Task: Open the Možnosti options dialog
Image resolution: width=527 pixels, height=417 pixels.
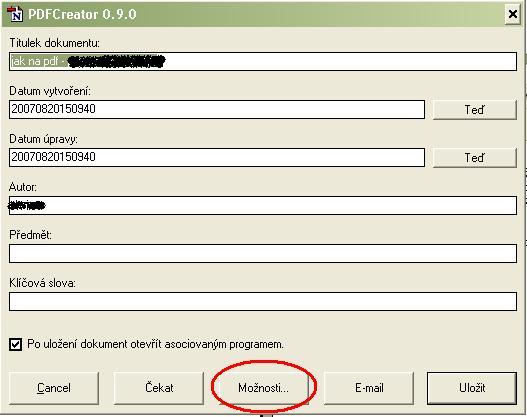Action: coord(264,388)
